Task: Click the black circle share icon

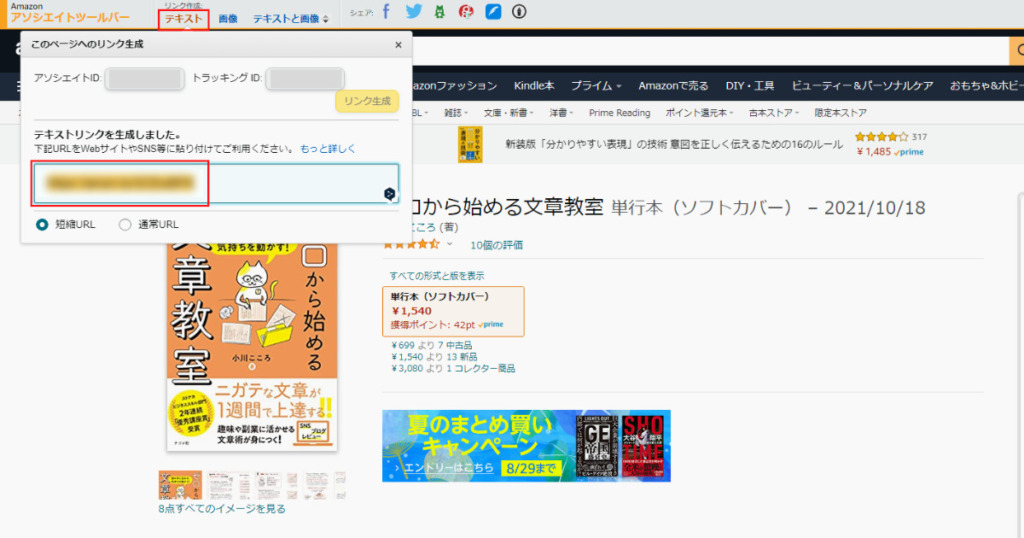Action: (x=519, y=11)
